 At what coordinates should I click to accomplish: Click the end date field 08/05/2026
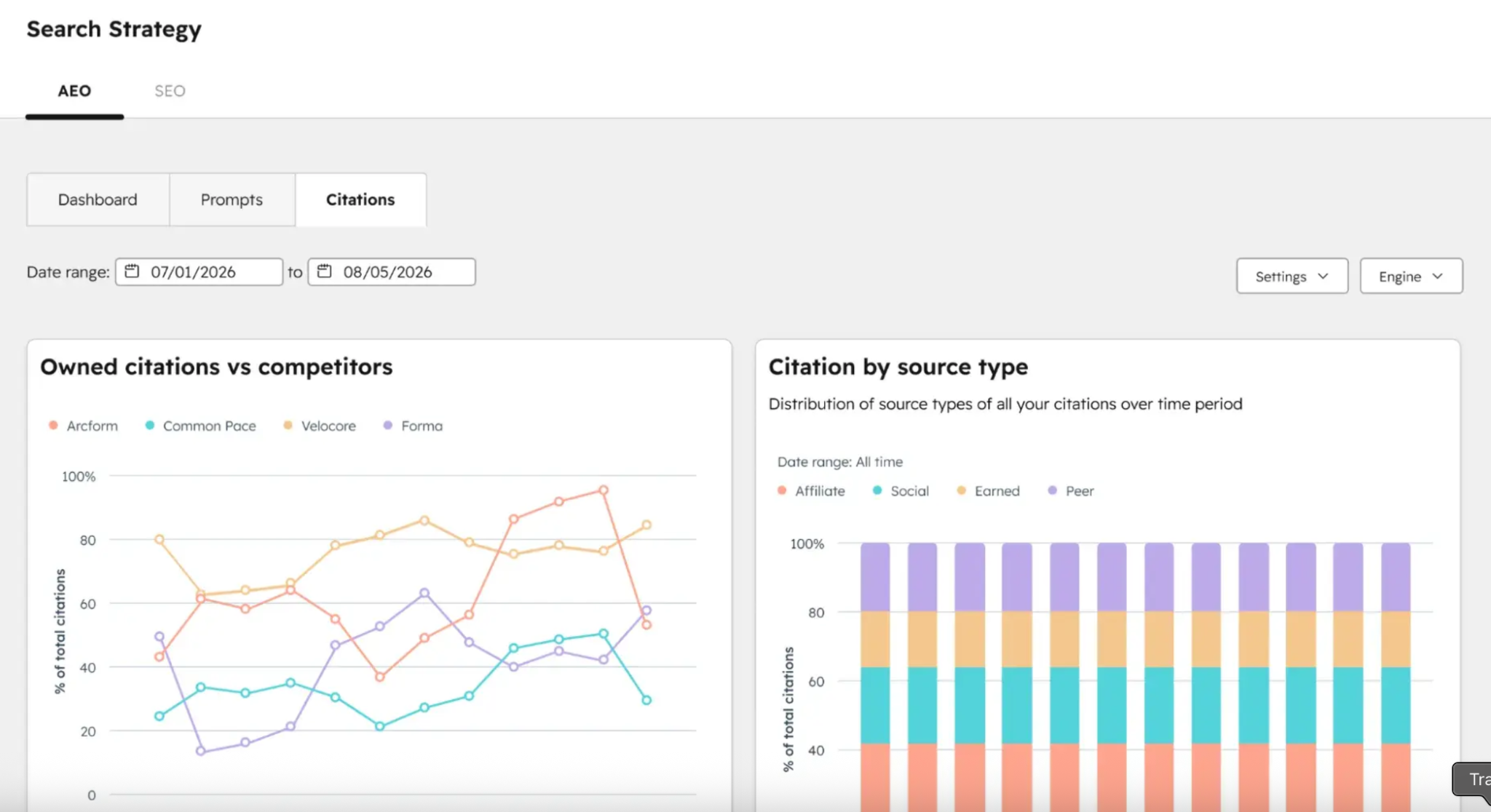click(x=392, y=271)
